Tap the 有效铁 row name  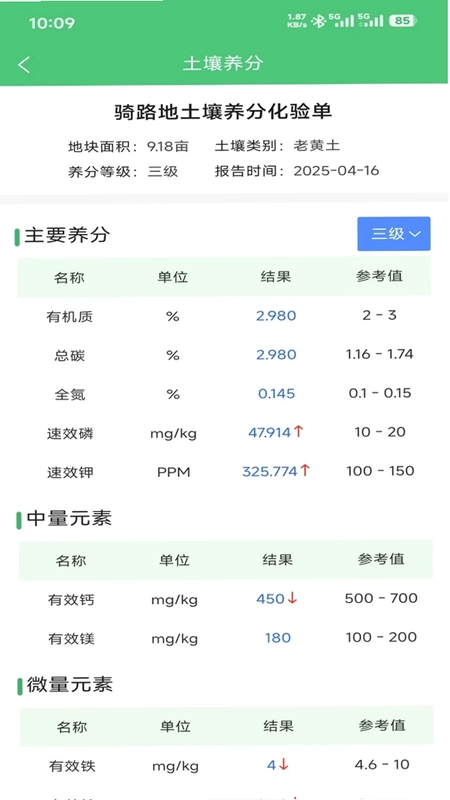pyautogui.click(x=72, y=766)
